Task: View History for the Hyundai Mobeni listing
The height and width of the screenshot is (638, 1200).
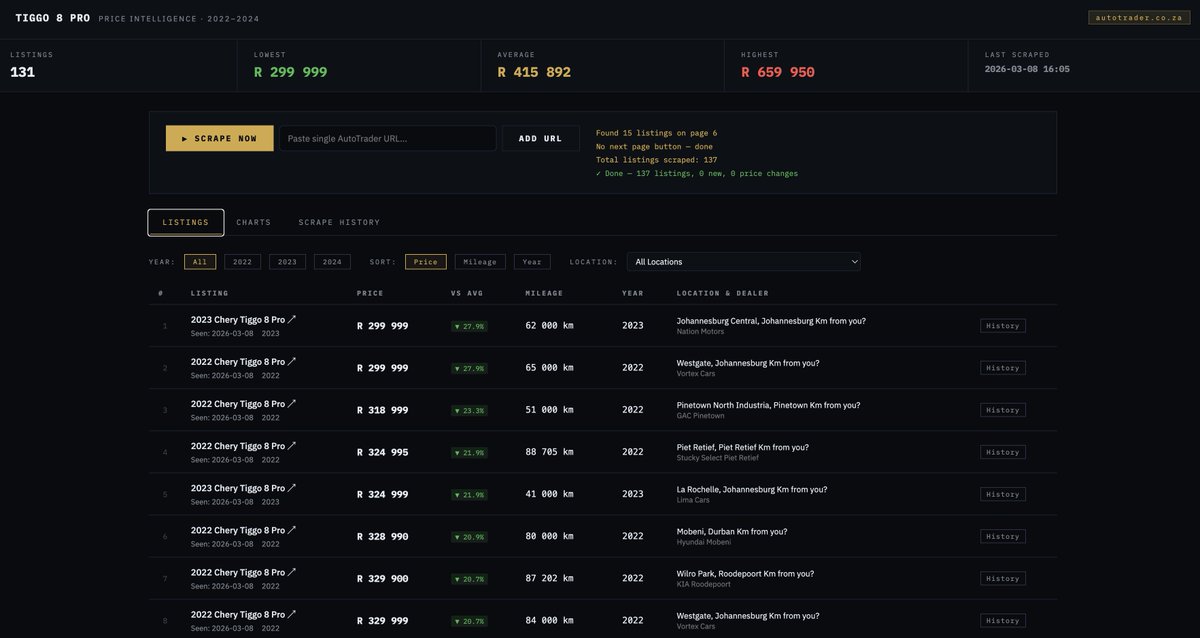Action: point(1003,536)
